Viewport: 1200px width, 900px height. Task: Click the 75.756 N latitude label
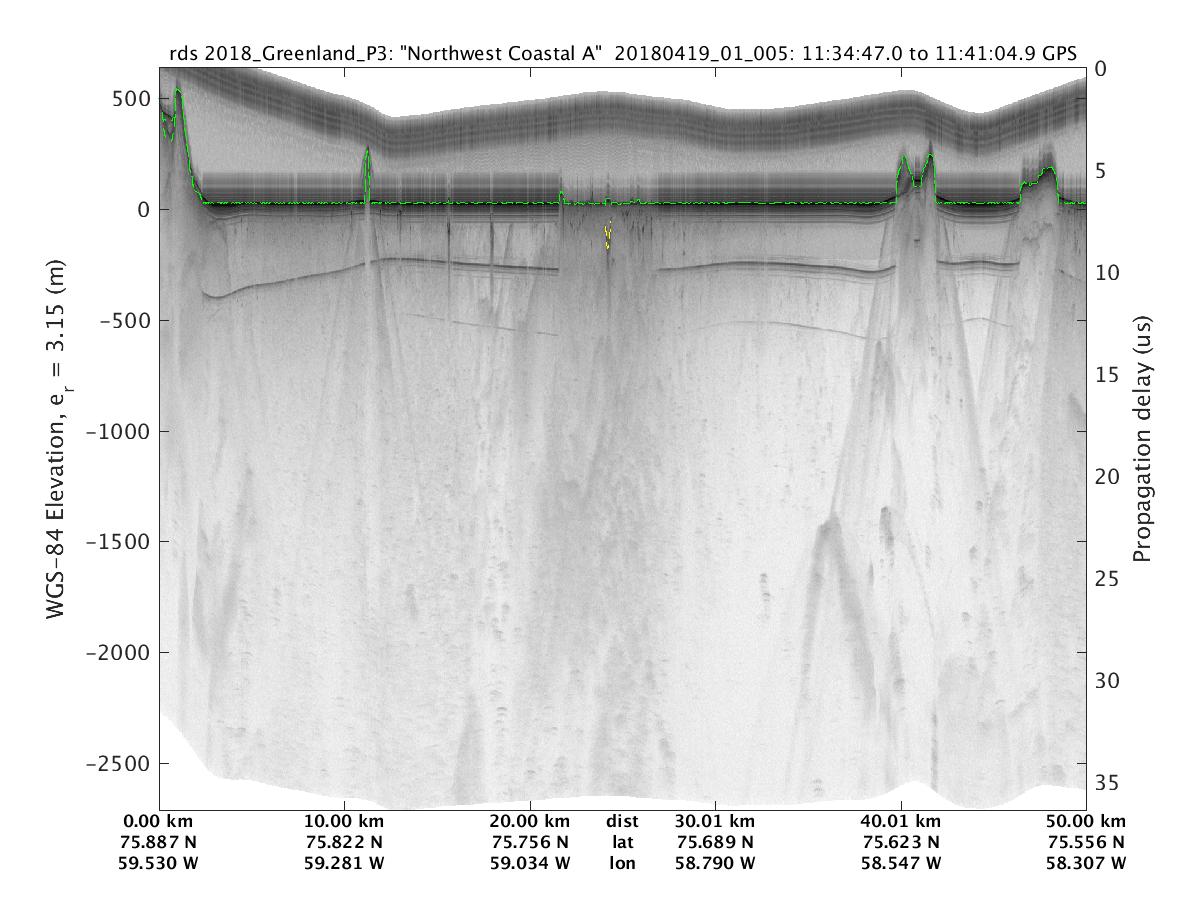[x=530, y=842]
